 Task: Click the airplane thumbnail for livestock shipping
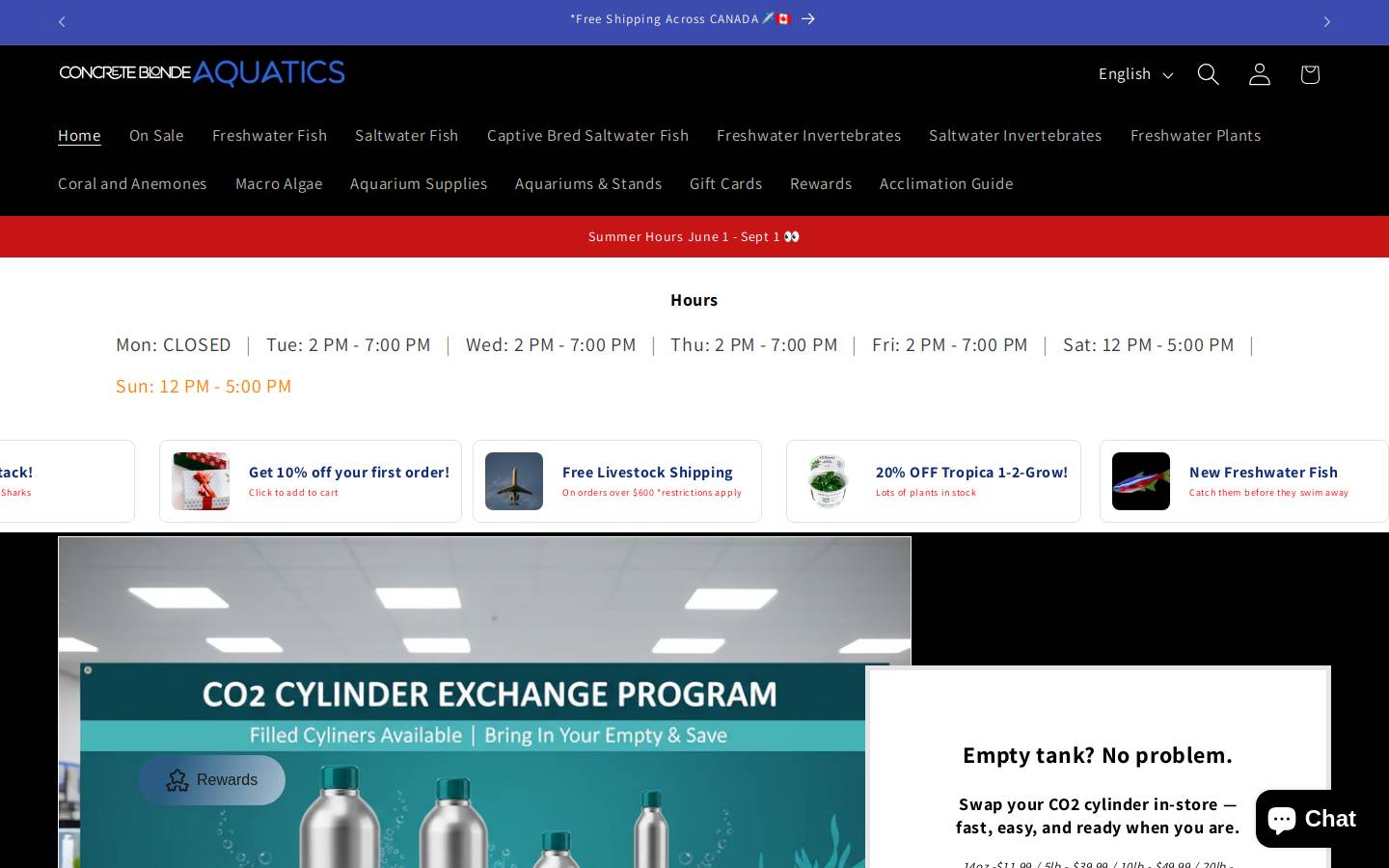point(514,481)
